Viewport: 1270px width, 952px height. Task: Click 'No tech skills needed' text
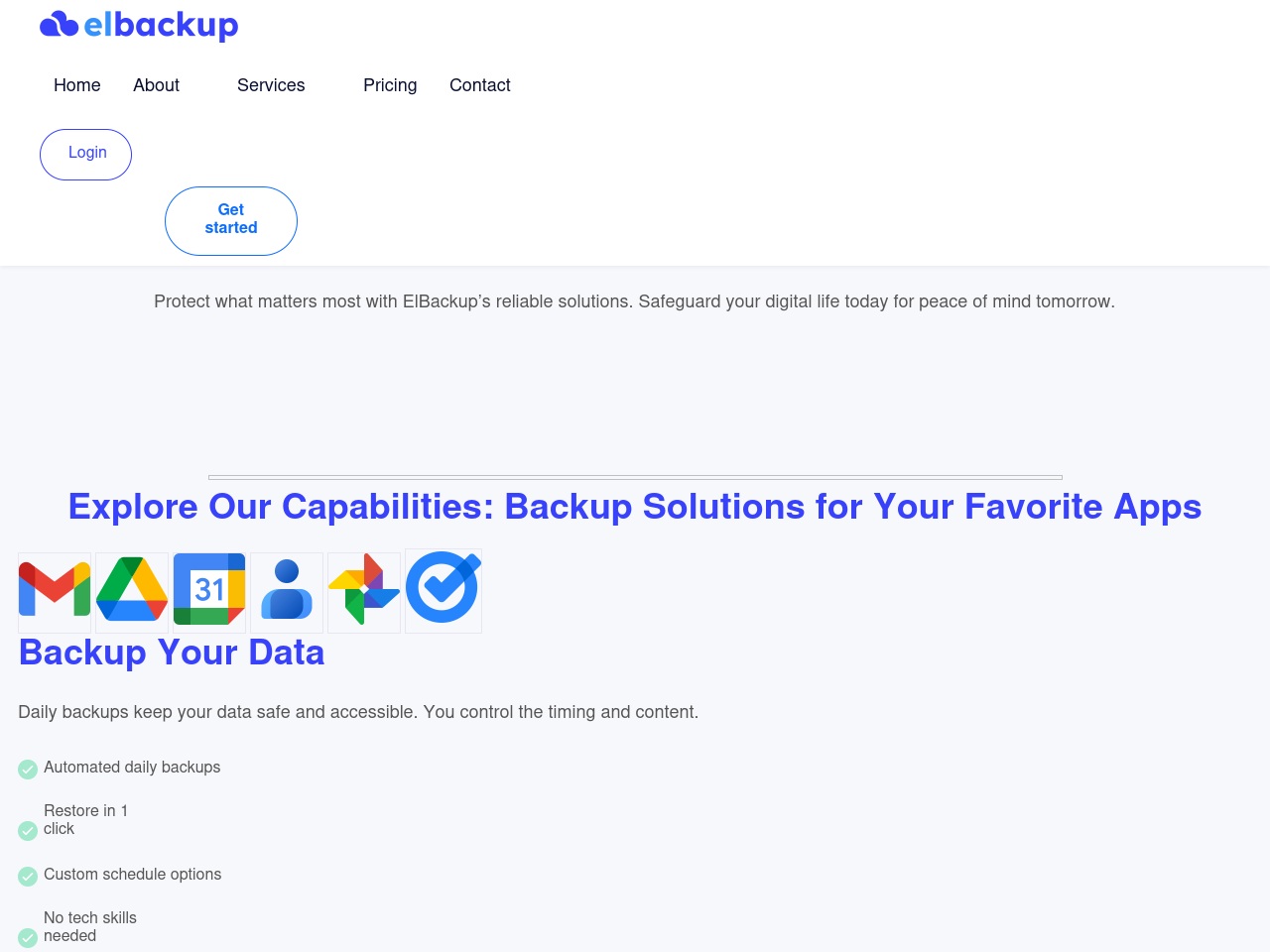point(90,927)
